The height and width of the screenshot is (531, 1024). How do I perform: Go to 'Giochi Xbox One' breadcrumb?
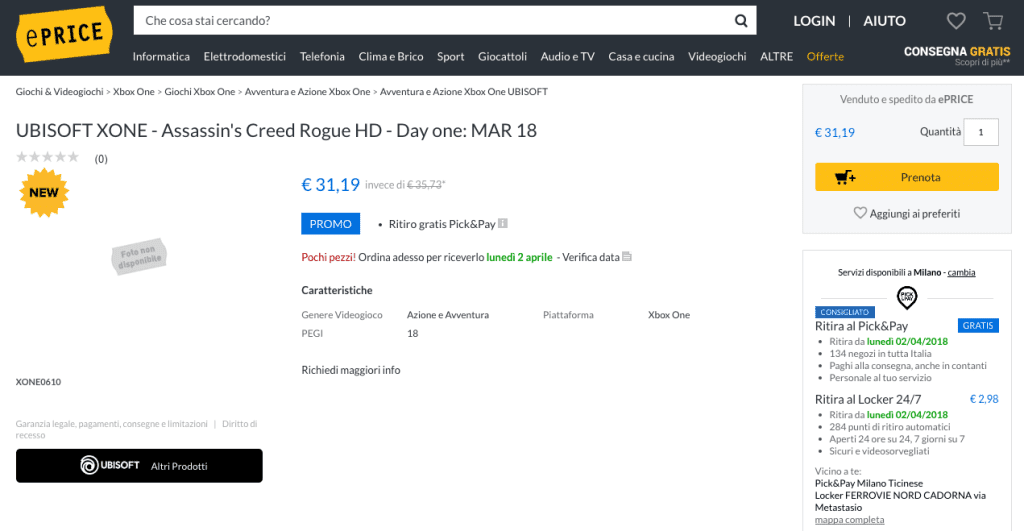point(200,92)
